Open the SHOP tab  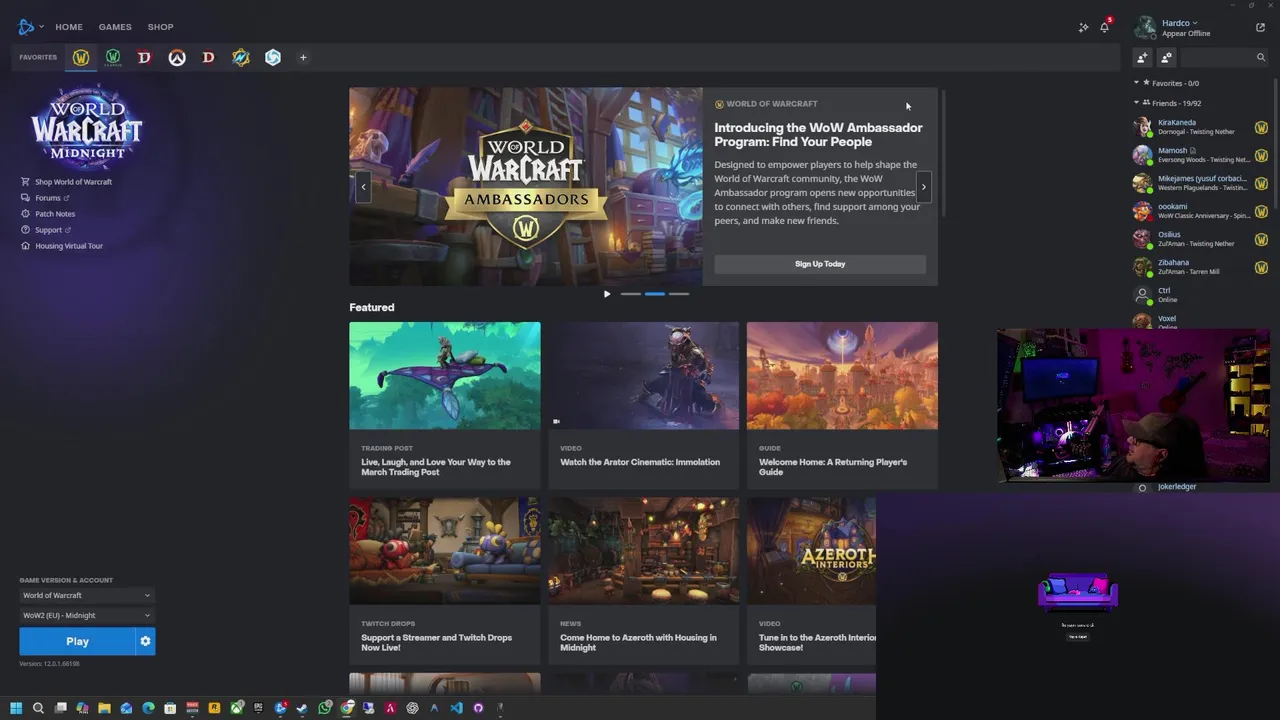coord(160,27)
